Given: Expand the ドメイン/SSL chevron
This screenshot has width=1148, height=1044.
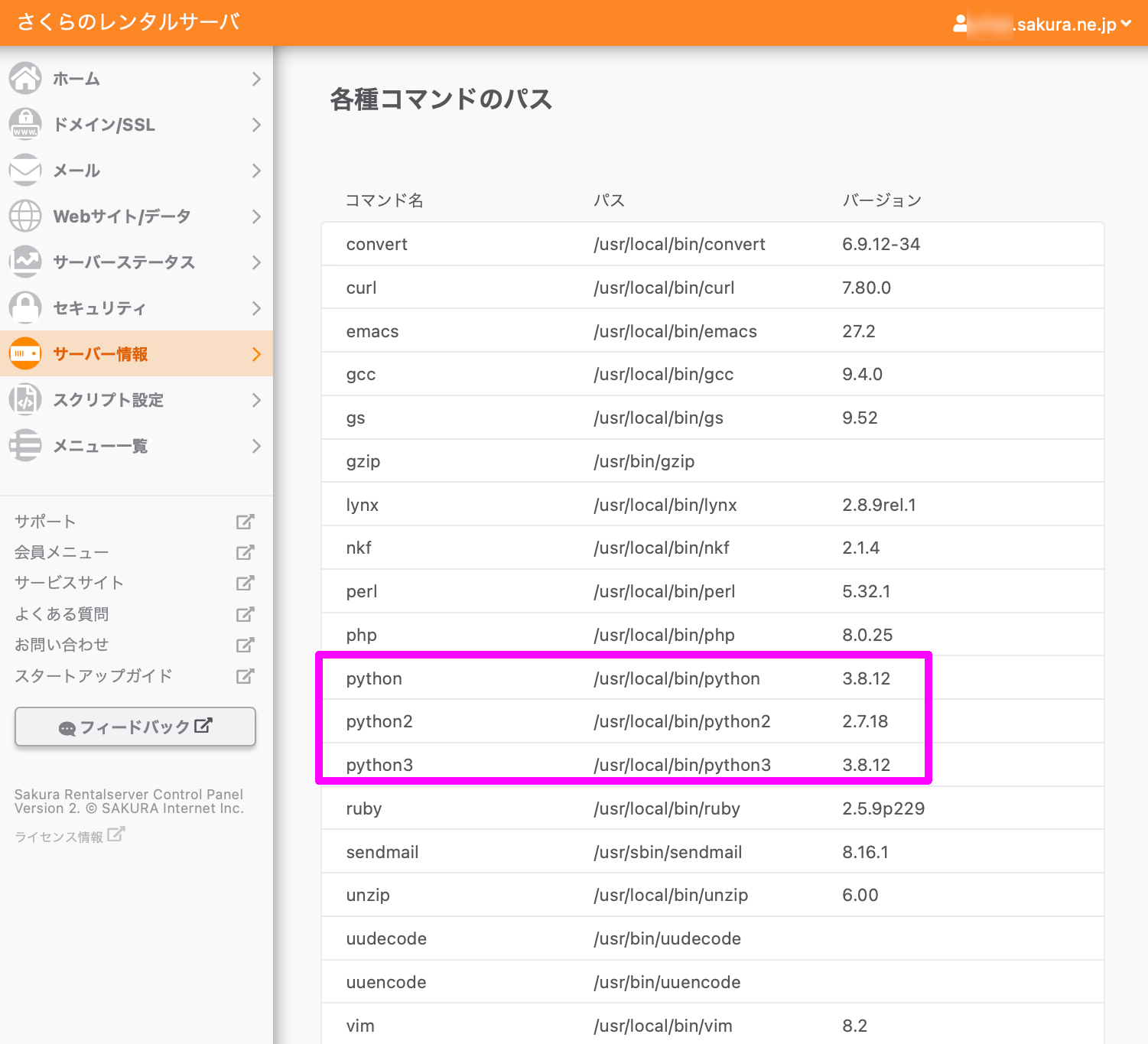Looking at the screenshot, I should click(256, 125).
